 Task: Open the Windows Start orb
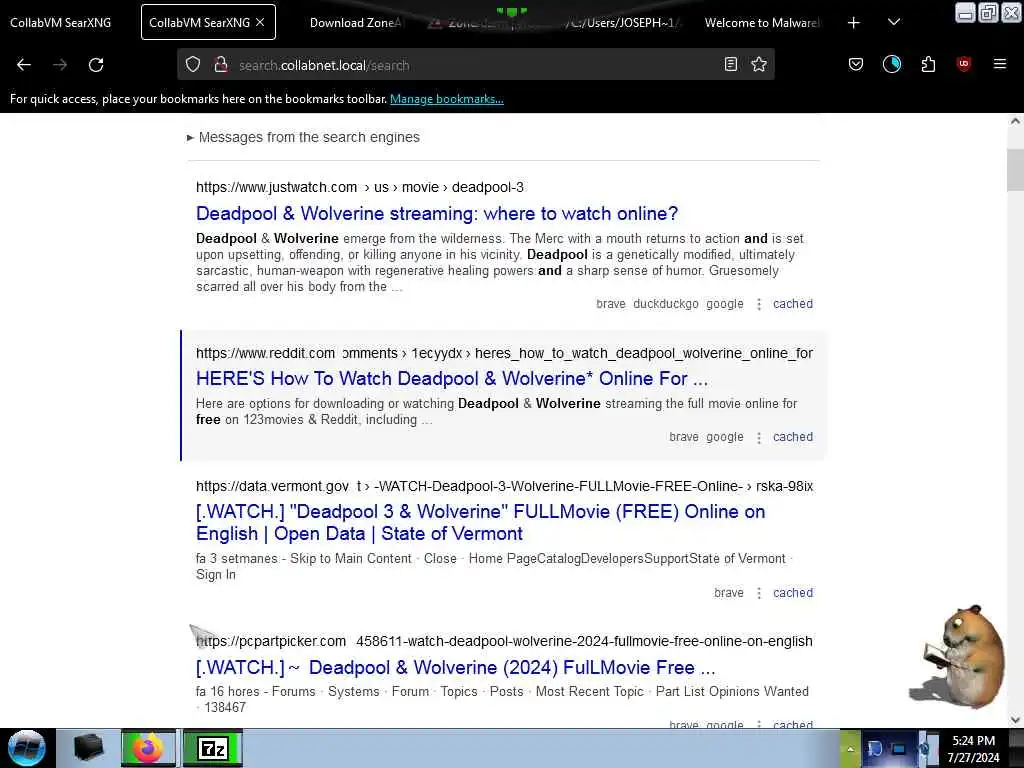(27, 748)
